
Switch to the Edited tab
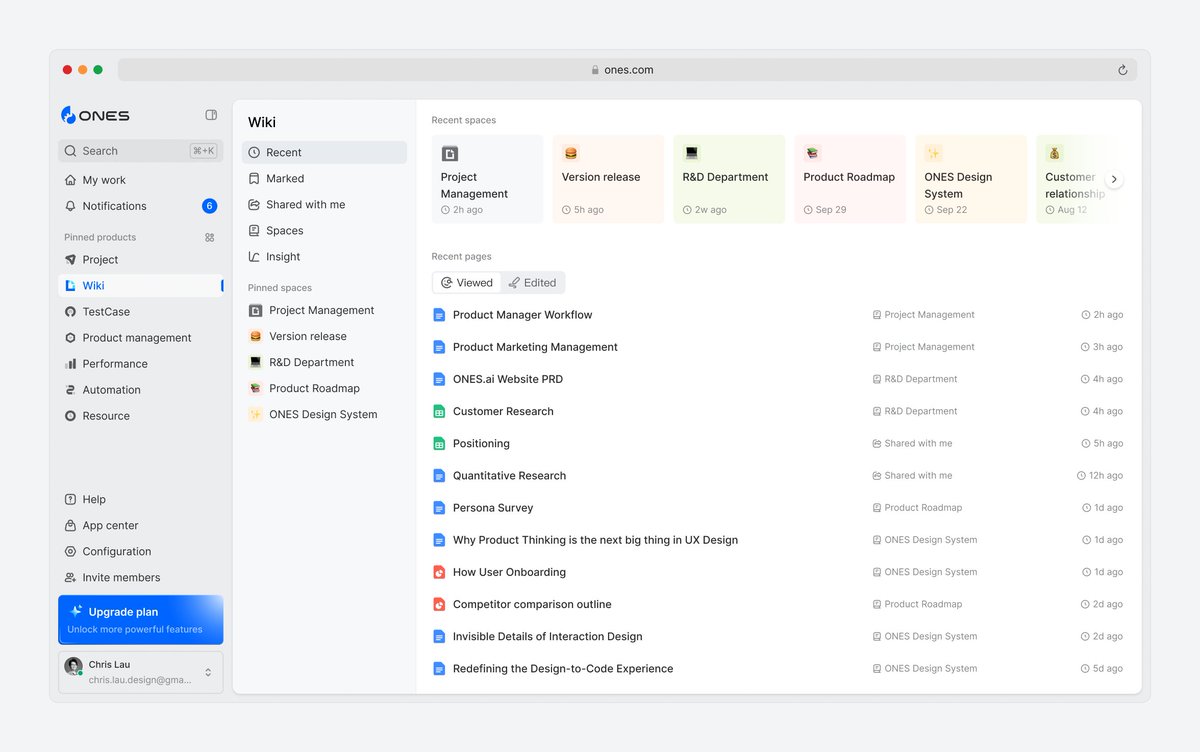click(532, 283)
